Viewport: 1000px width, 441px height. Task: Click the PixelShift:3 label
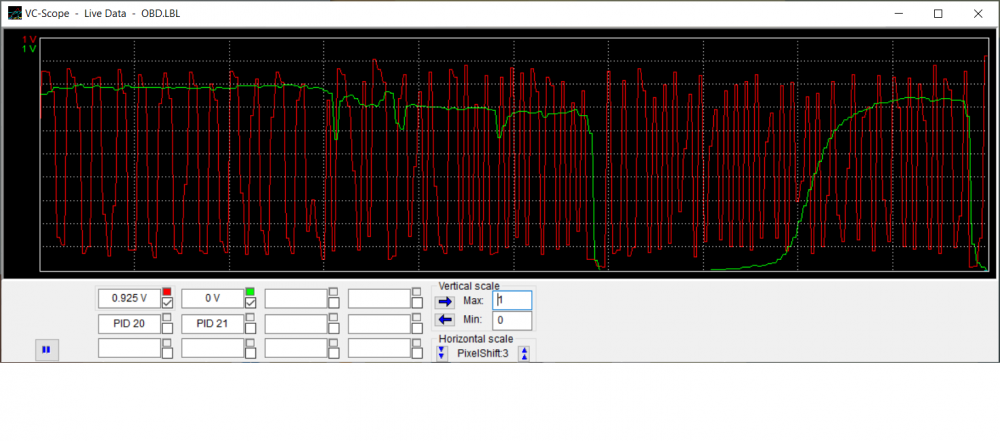coord(483,354)
